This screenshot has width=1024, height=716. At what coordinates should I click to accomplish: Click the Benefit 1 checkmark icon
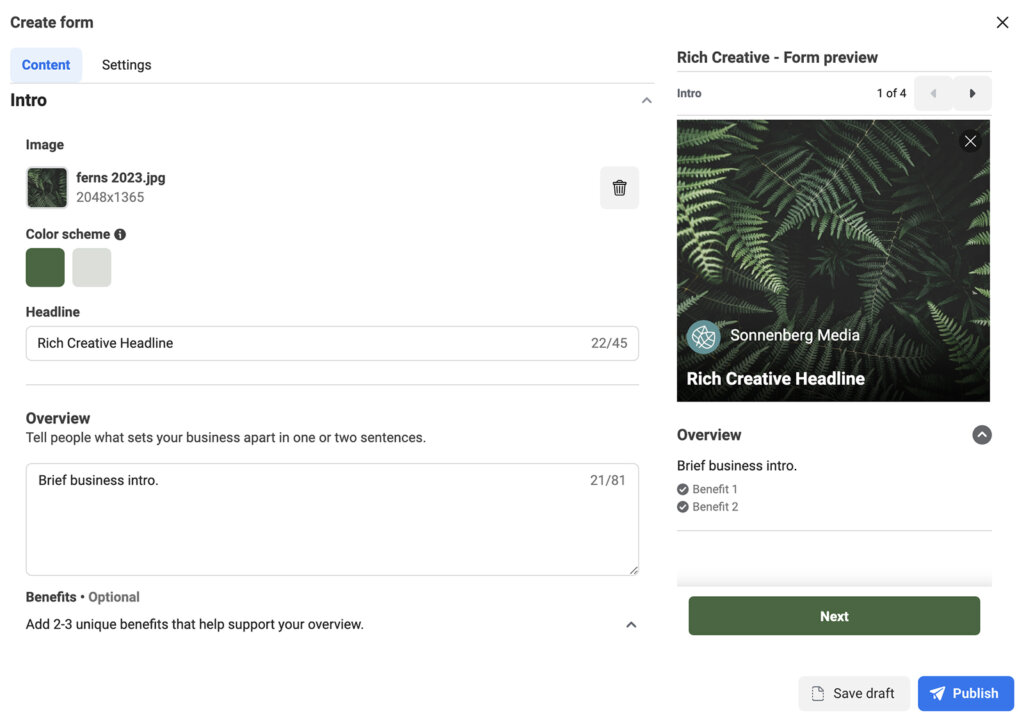click(683, 489)
